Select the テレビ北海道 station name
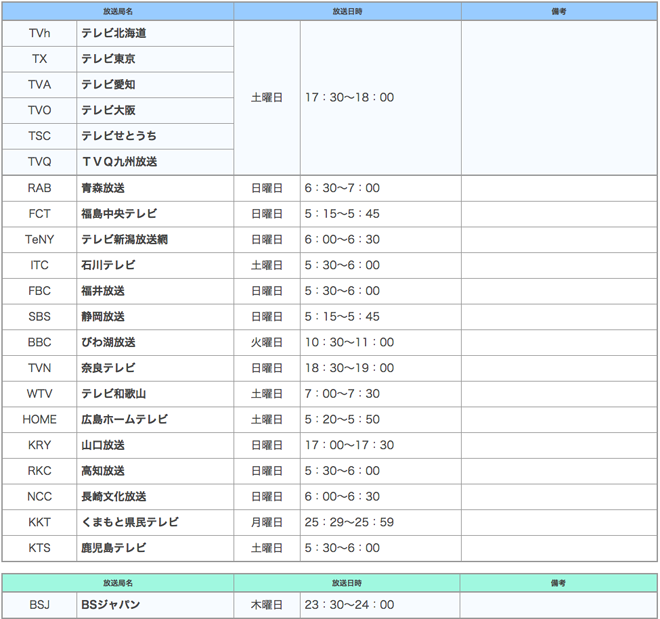Screen dimensions: 660x619 (114, 33)
